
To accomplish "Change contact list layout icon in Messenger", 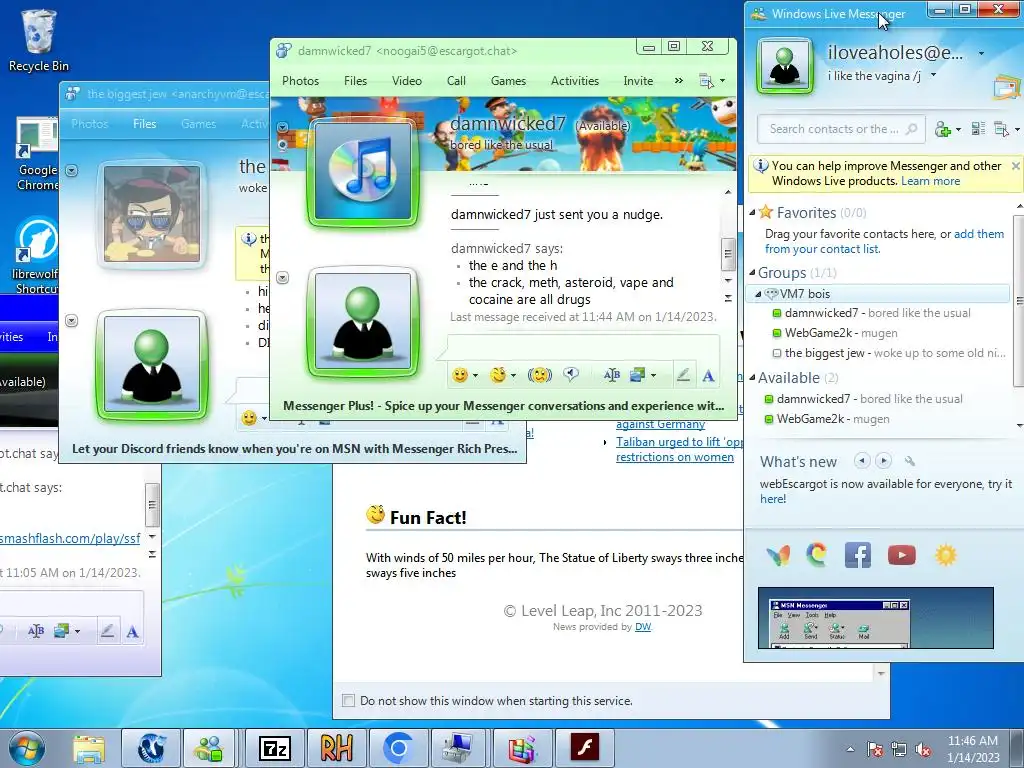I will [978, 129].
